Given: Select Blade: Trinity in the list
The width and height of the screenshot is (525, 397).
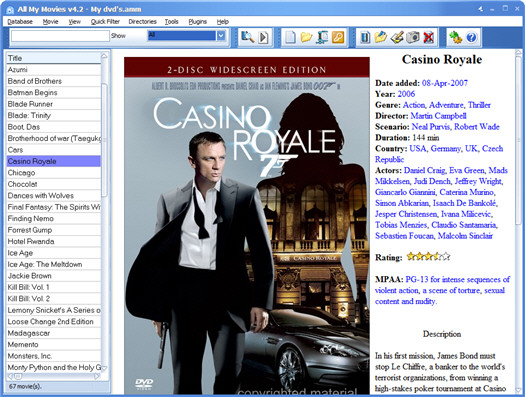Looking at the screenshot, I should pyautogui.click(x=54, y=115).
